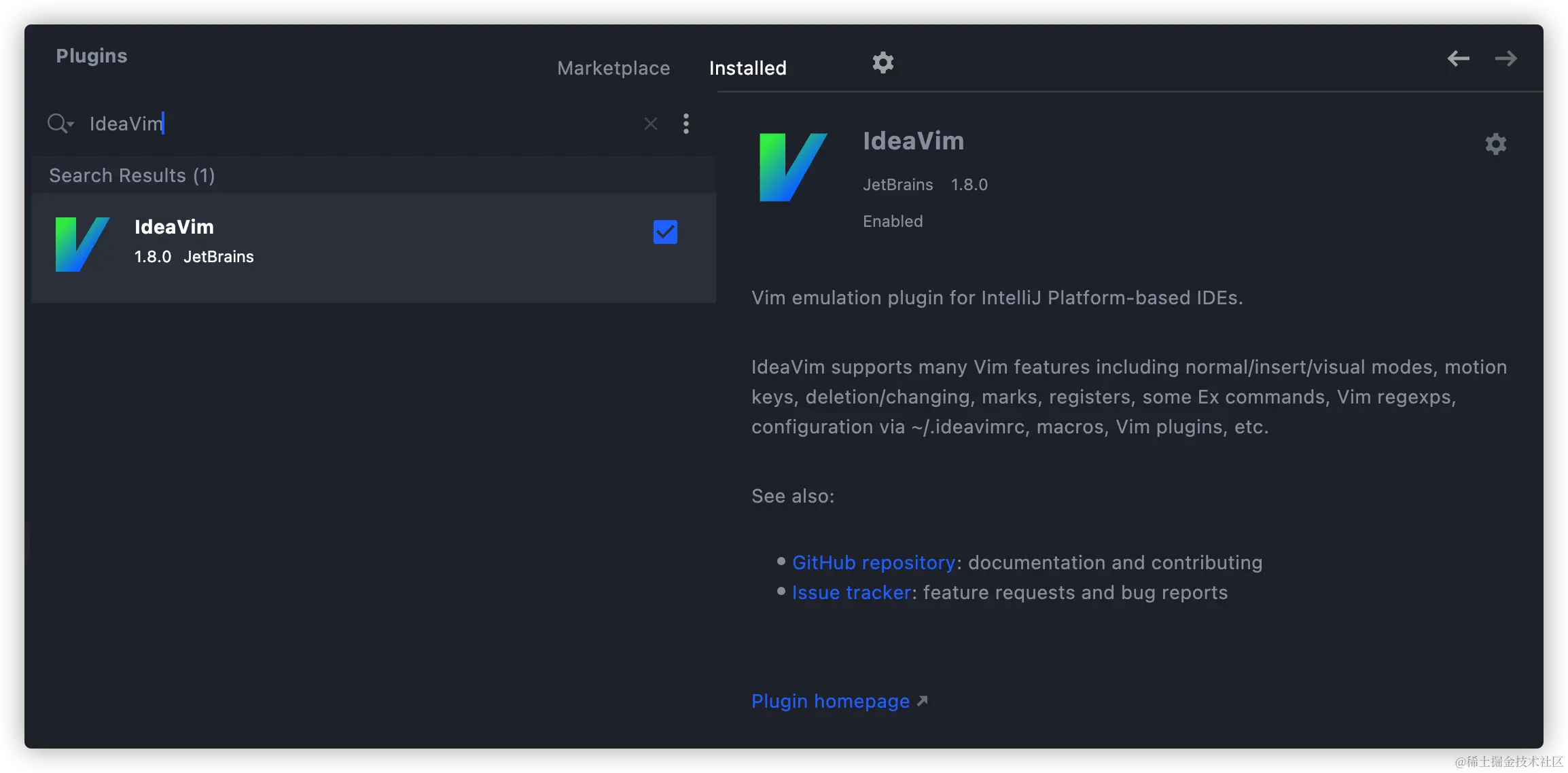This screenshot has height=773, width=1568.
Task: Open the GitHub repository link
Action: coord(874,562)
